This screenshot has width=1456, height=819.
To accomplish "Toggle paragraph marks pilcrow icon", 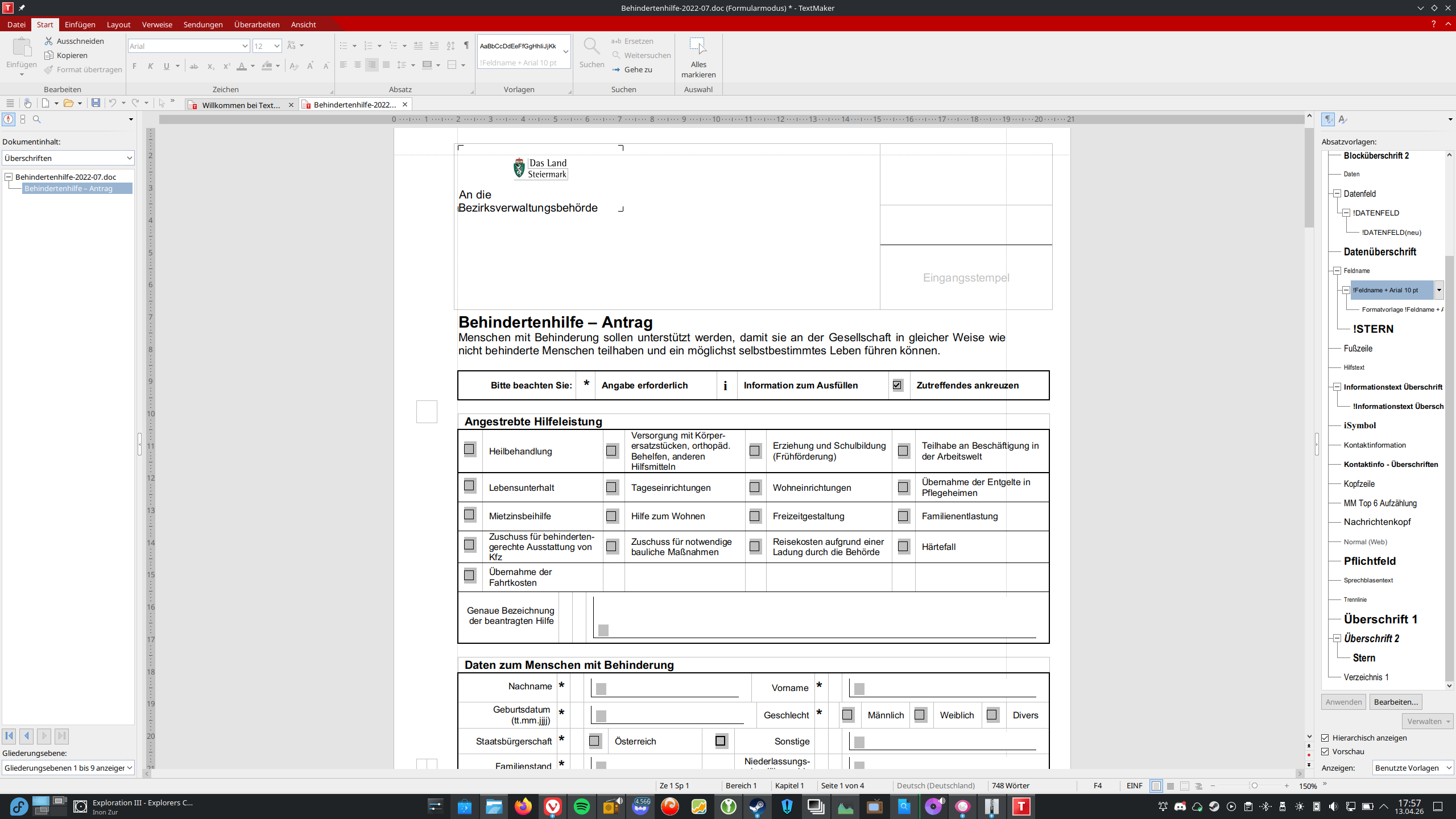I will pyautogui.click(x=466, y=45).
